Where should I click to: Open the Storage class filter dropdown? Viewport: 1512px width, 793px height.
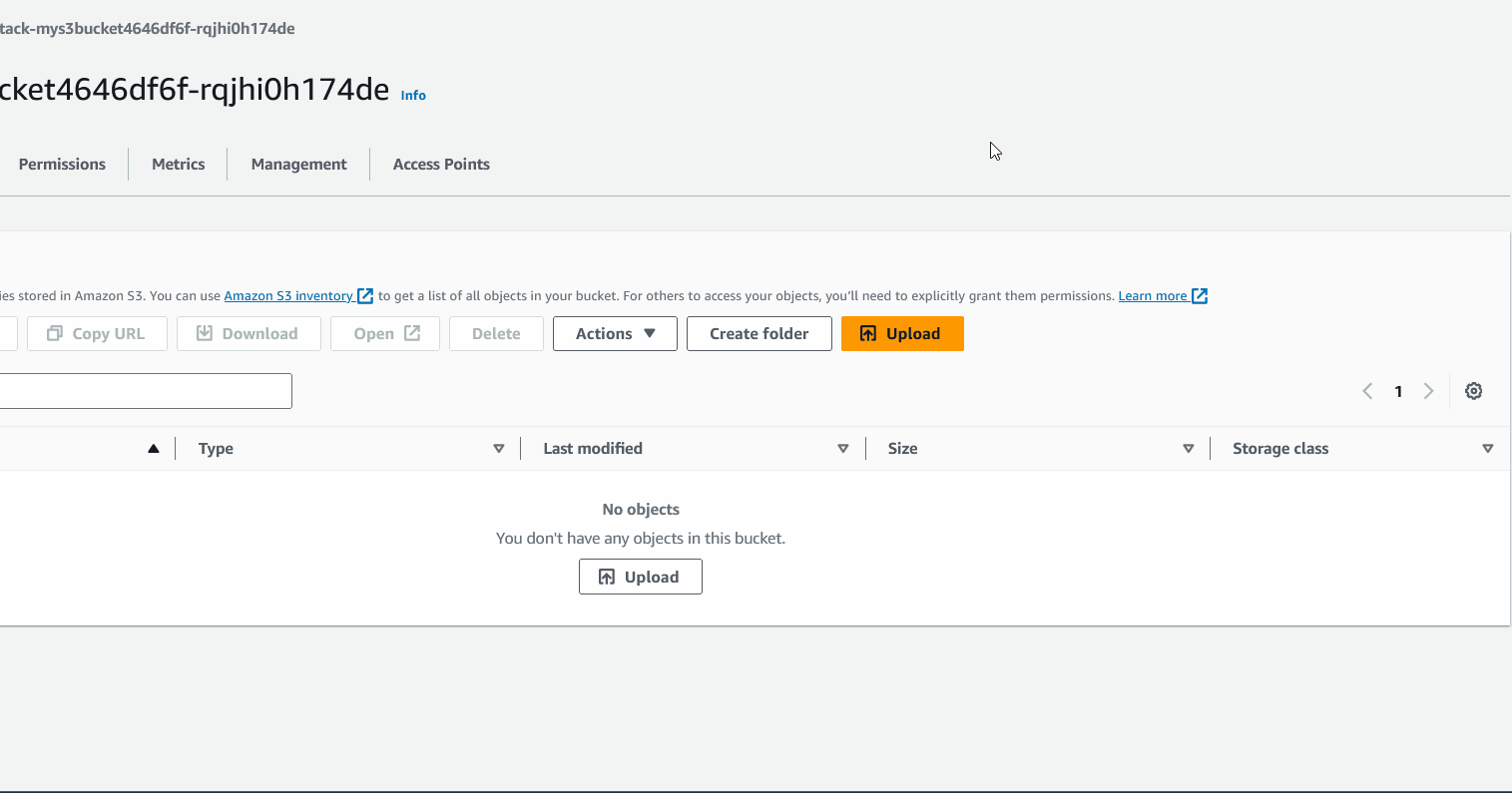1488,448
